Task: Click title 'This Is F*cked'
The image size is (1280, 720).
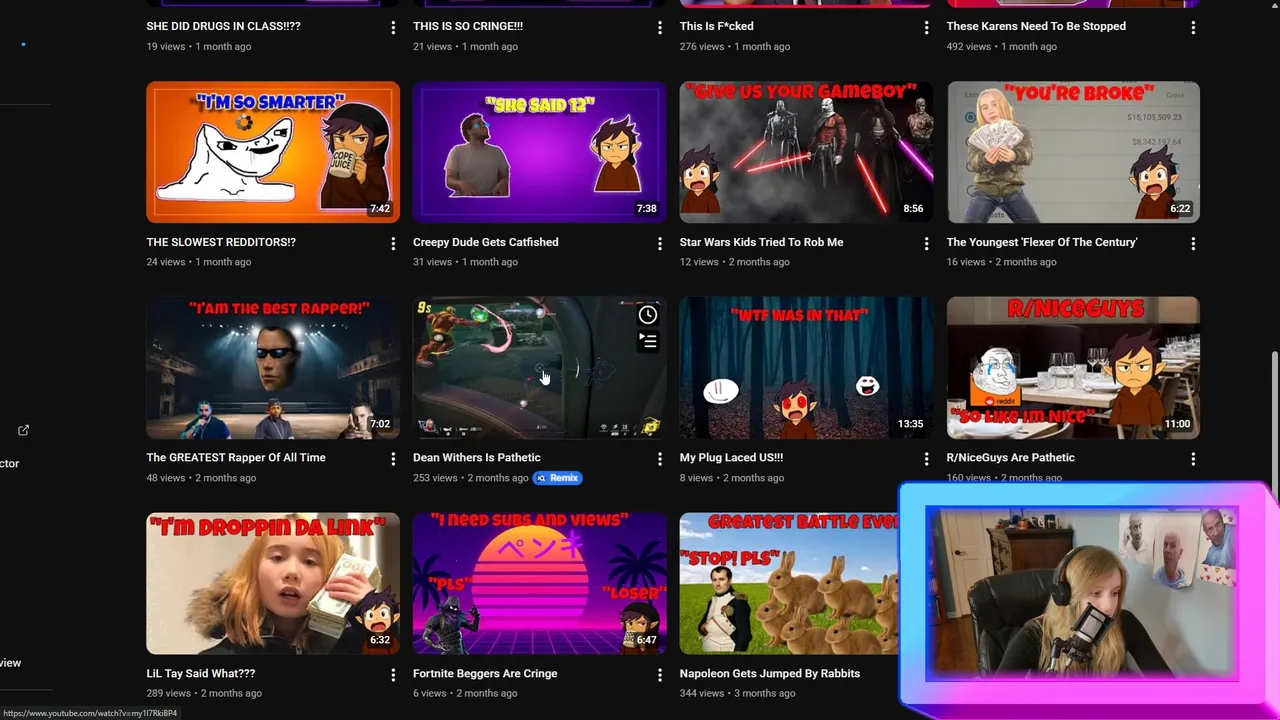Action: point(717,26)
